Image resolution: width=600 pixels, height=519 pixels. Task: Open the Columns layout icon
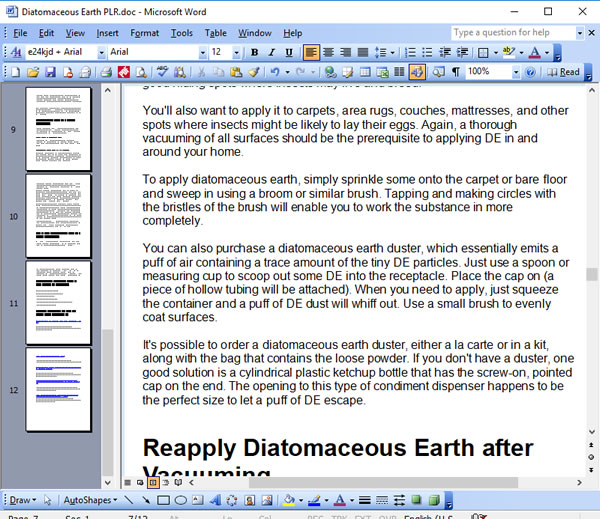coord(399,72)
